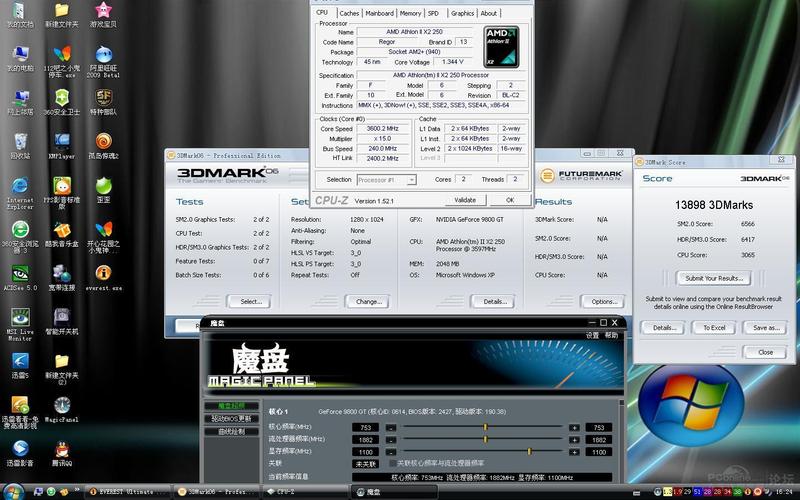The width and height of the screenshot is (800, 500).
Task: Open the 迅雷5 desktop icon
Action: [20, 365]
